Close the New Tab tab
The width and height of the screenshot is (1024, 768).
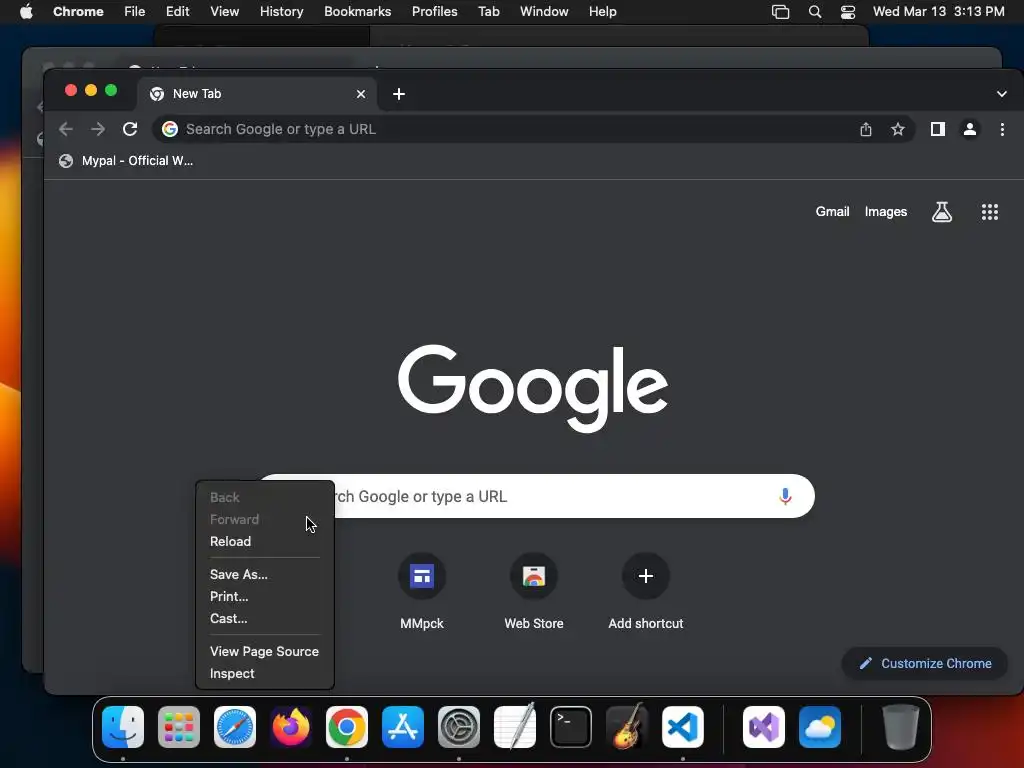coord(360,94)
